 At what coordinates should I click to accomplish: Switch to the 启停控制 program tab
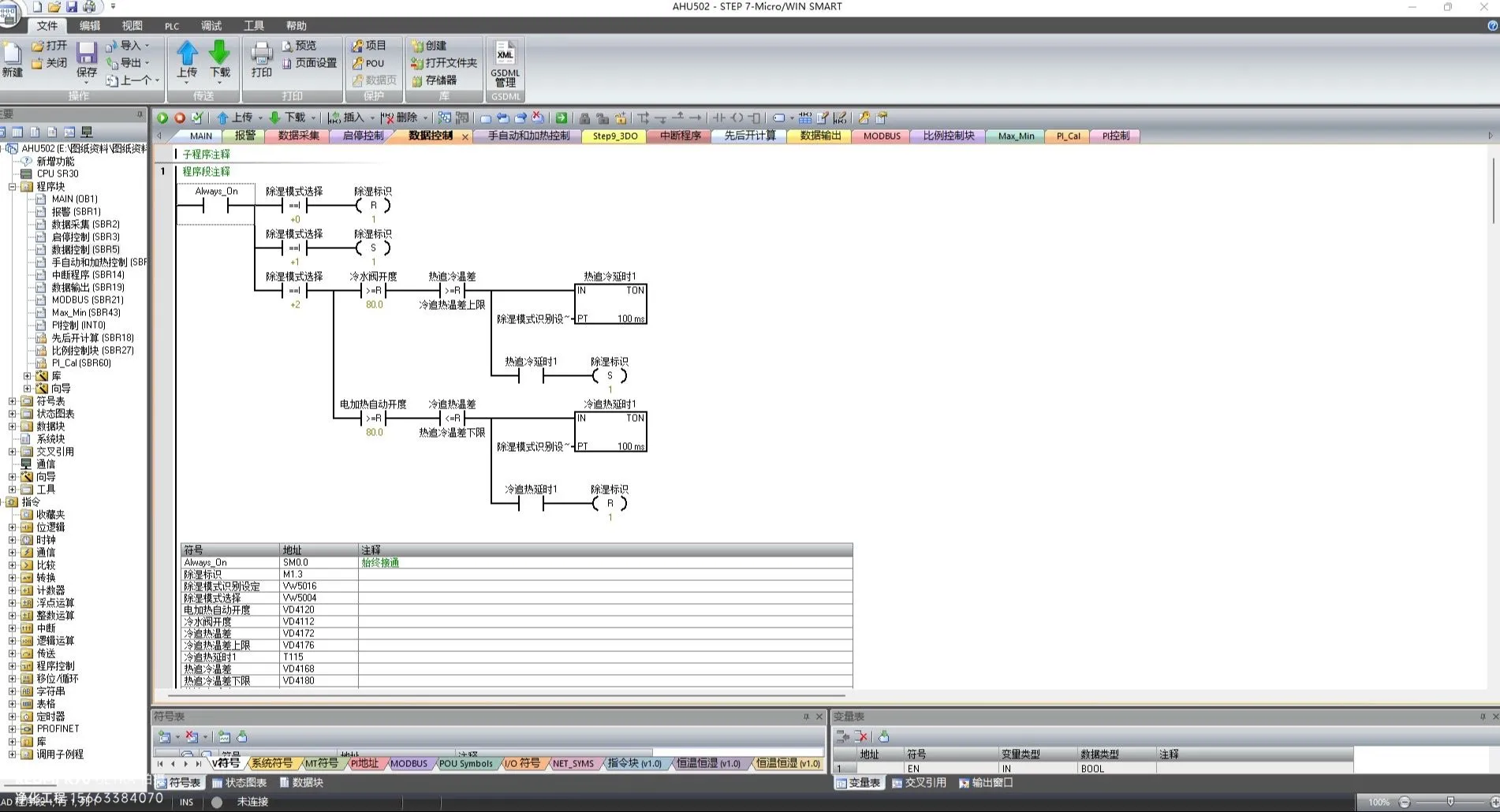coord(363,136)
